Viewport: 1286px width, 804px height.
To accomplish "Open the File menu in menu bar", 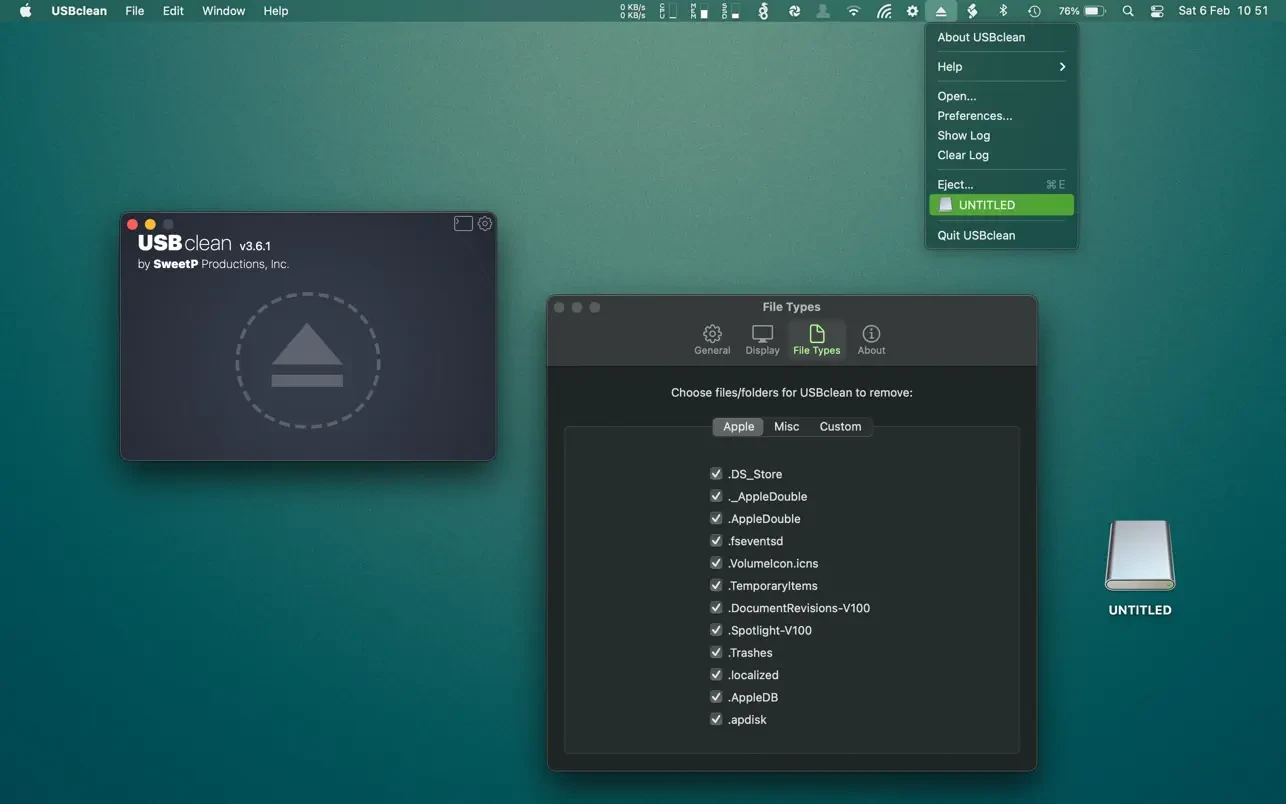I will pyautogui.click(x=135, y=11).
